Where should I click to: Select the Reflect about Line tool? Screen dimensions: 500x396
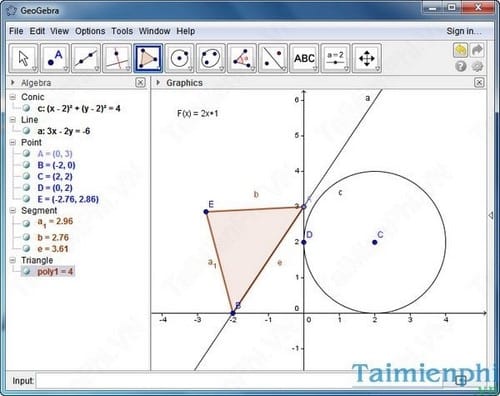[273, 58]
